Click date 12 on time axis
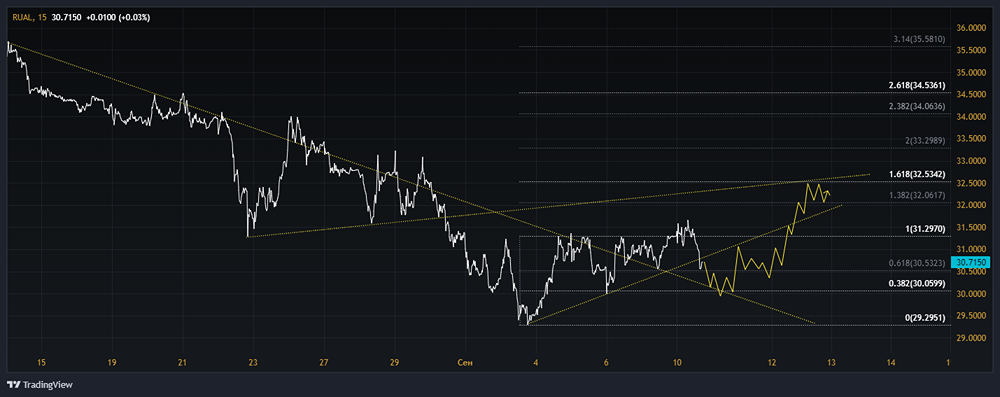 [772, 363]
